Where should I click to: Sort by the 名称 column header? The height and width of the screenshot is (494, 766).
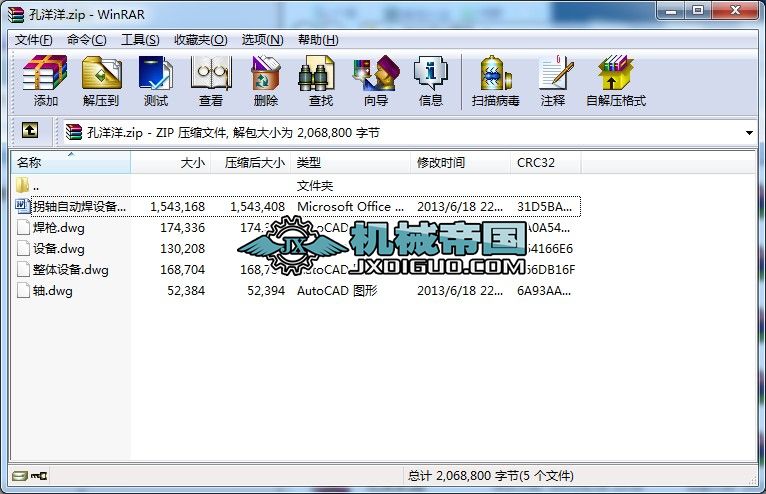[71, 162]
